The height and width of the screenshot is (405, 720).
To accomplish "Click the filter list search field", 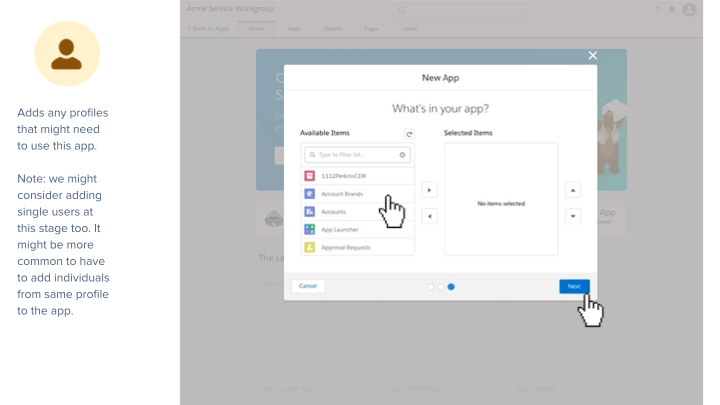I will (x=355, y=155).
